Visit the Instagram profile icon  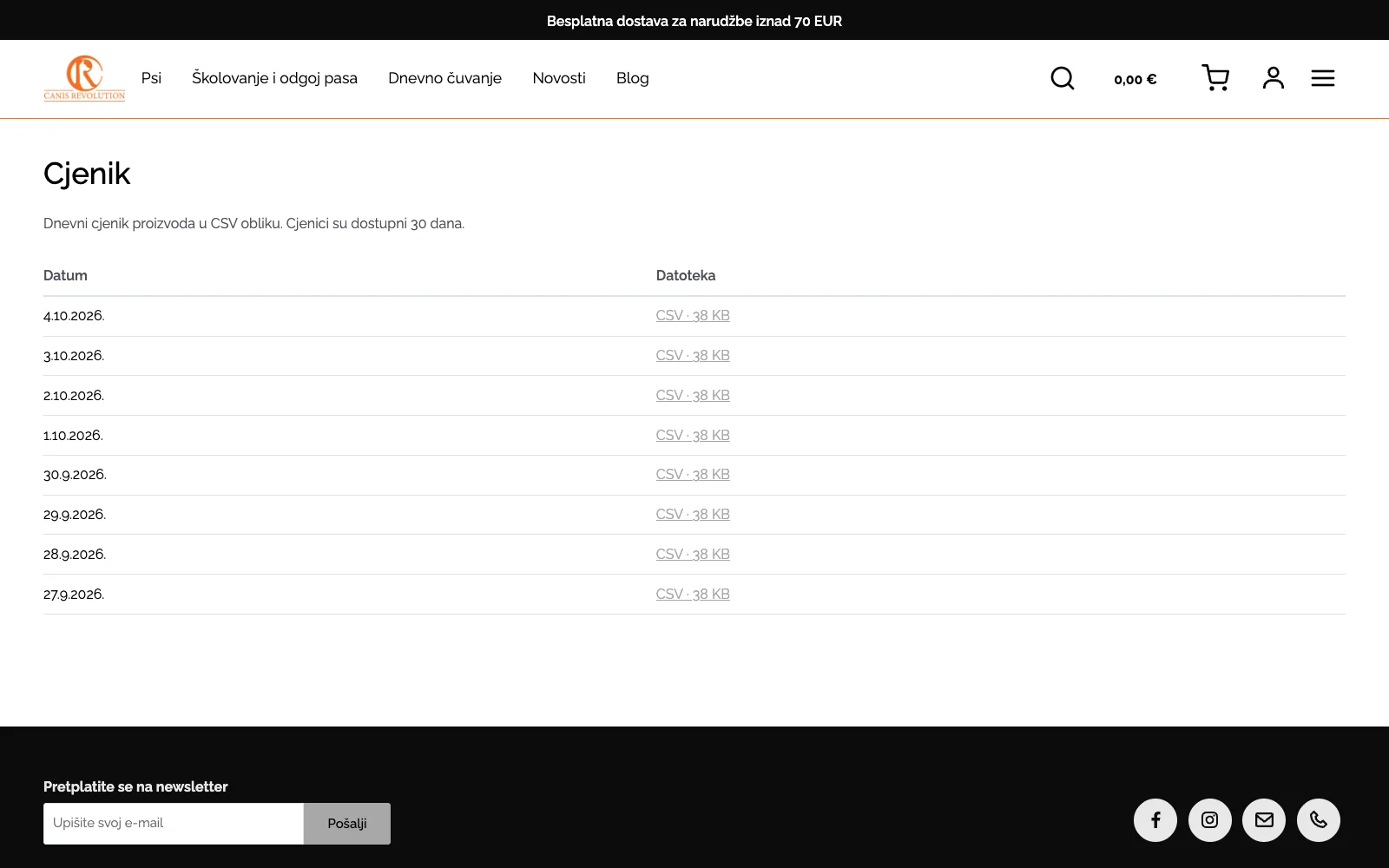click(x=1210, y=820)
